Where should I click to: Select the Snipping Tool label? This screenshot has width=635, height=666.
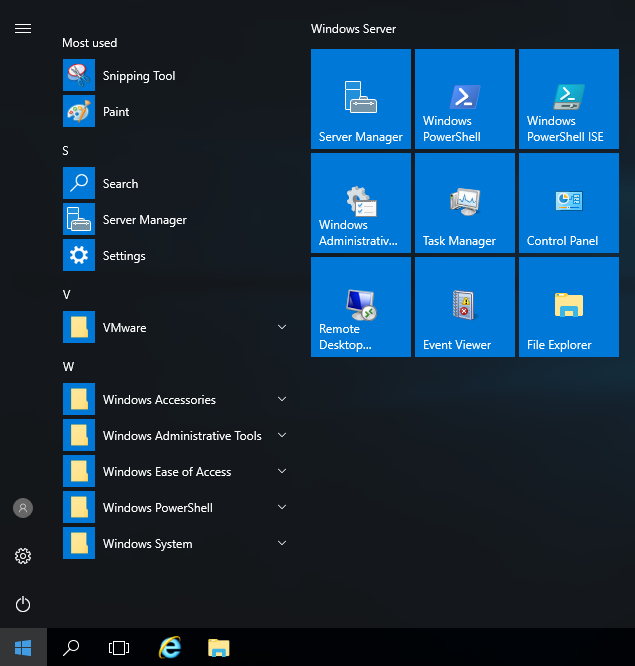139,76
